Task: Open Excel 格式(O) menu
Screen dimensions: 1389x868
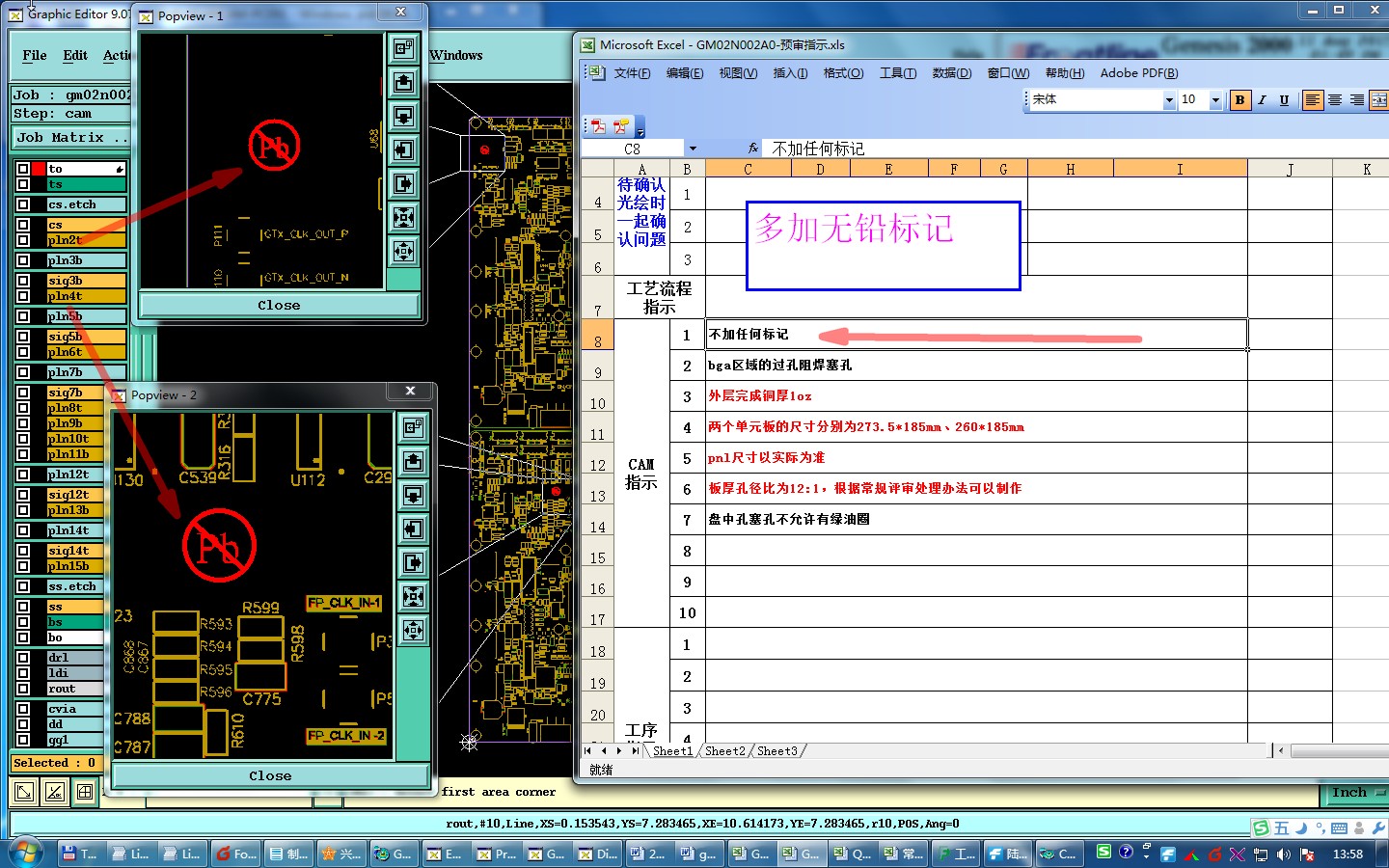Action: [843, 73]
